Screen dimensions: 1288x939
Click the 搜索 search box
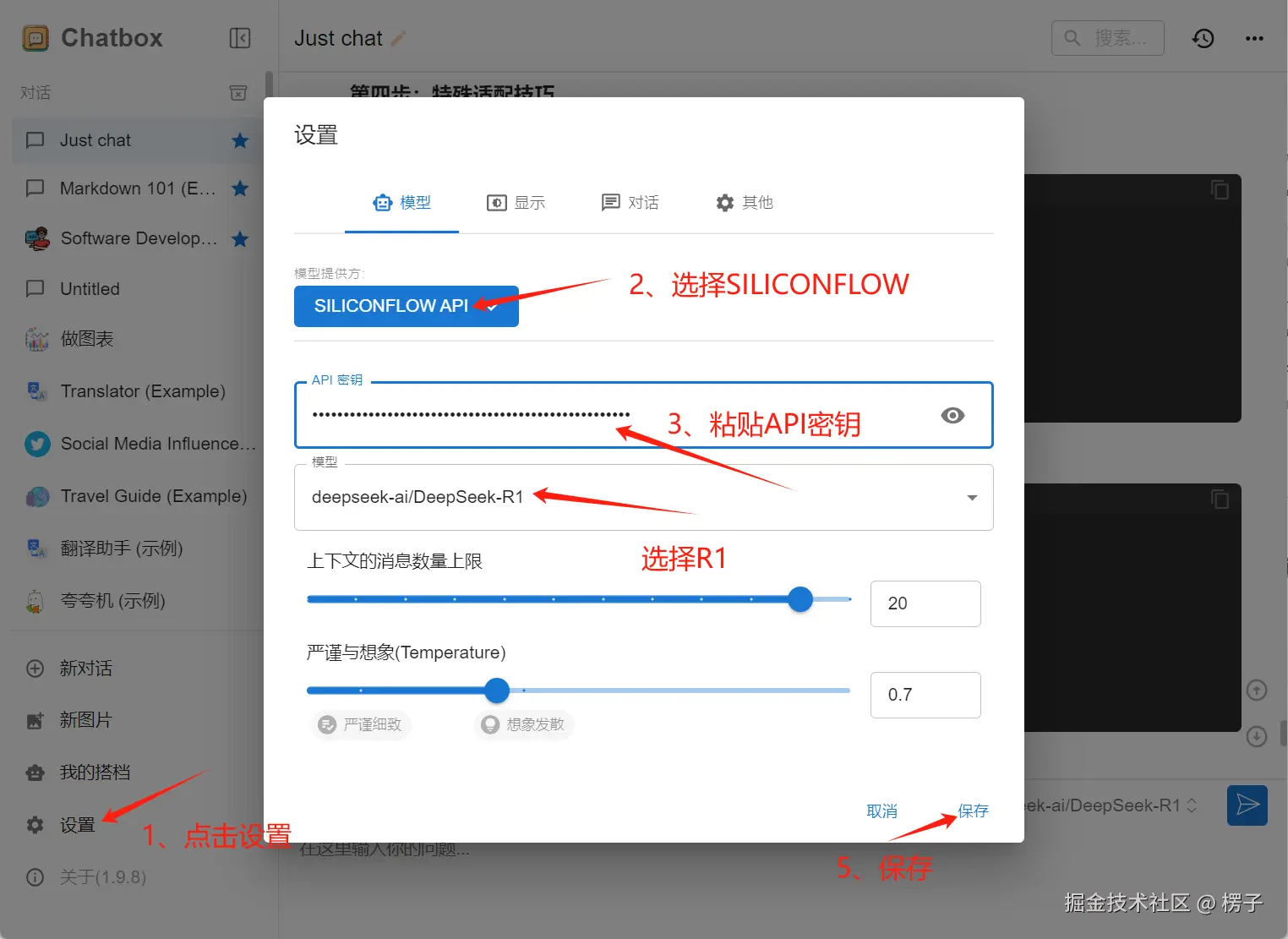pyautogui.click(x=1108, y=38)
